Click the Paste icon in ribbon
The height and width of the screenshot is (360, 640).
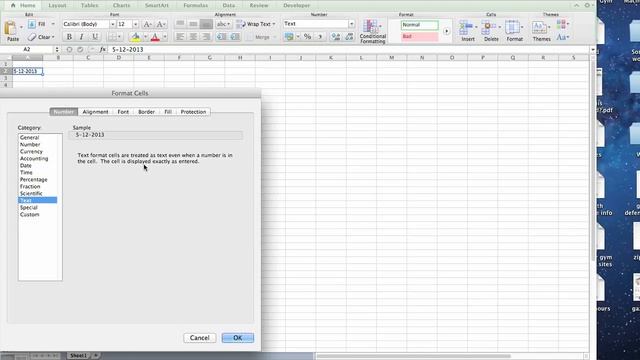tap(11, 29)
